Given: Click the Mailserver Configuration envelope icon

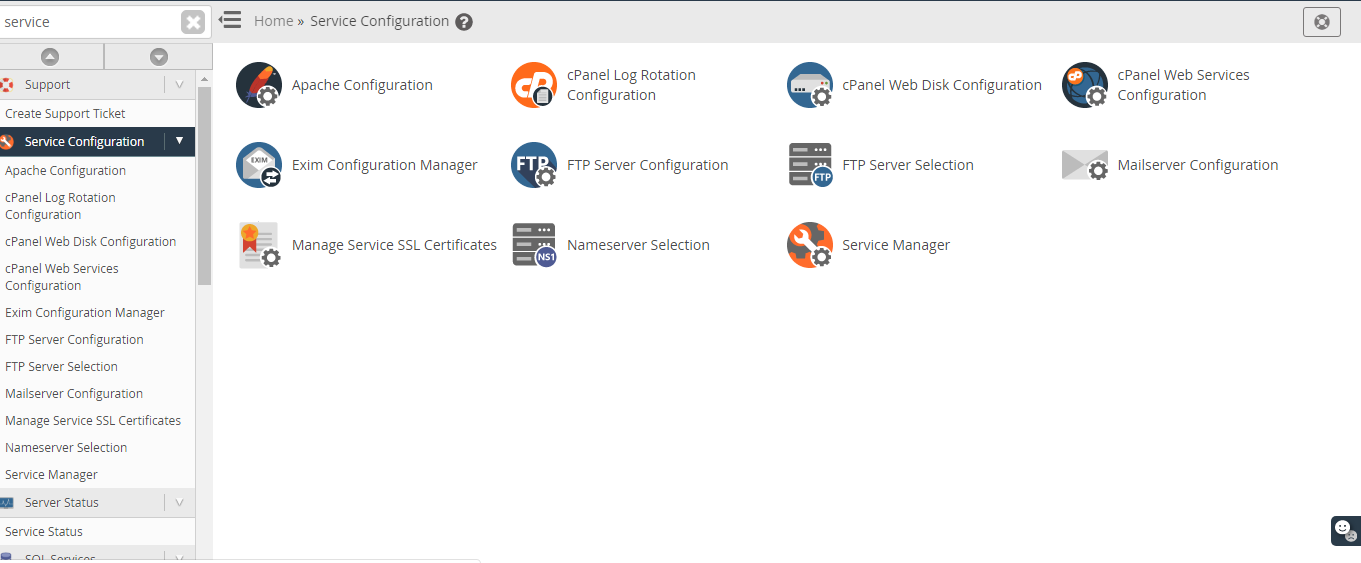Looking at the screenshot, I should pos(1085,165).
